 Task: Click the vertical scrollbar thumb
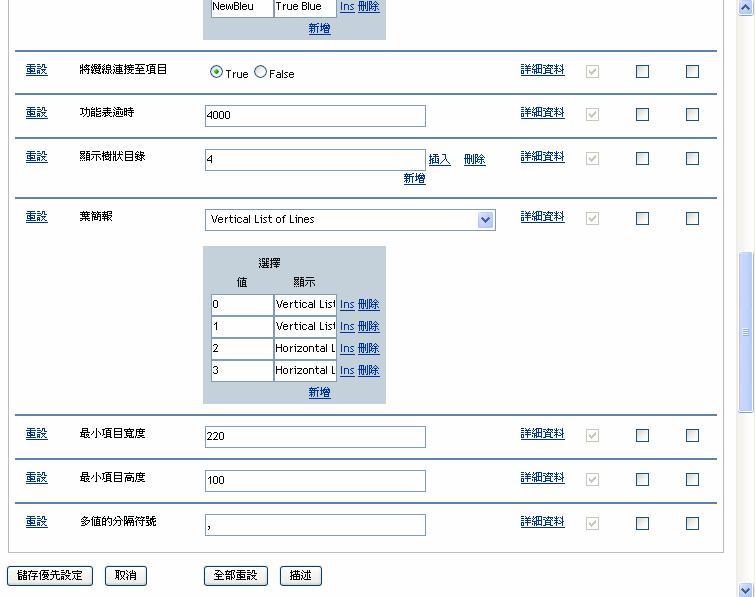[x=745, y=330]
